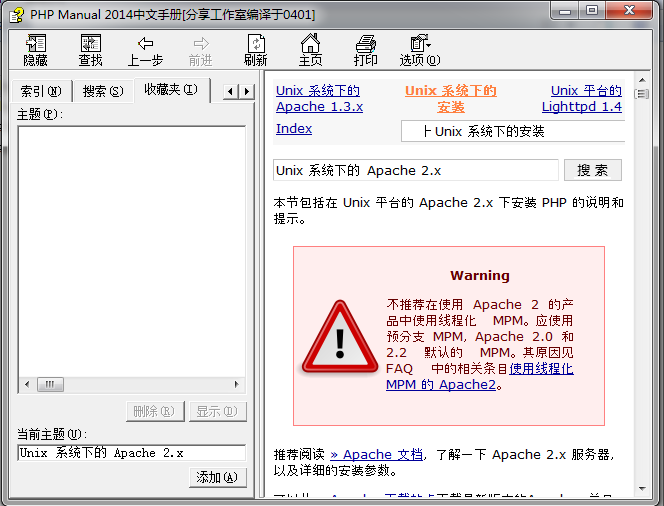This screenshot has height=506, width=664.
Task: Click the content pane scroll up arrow
Action: pos(642,80)
